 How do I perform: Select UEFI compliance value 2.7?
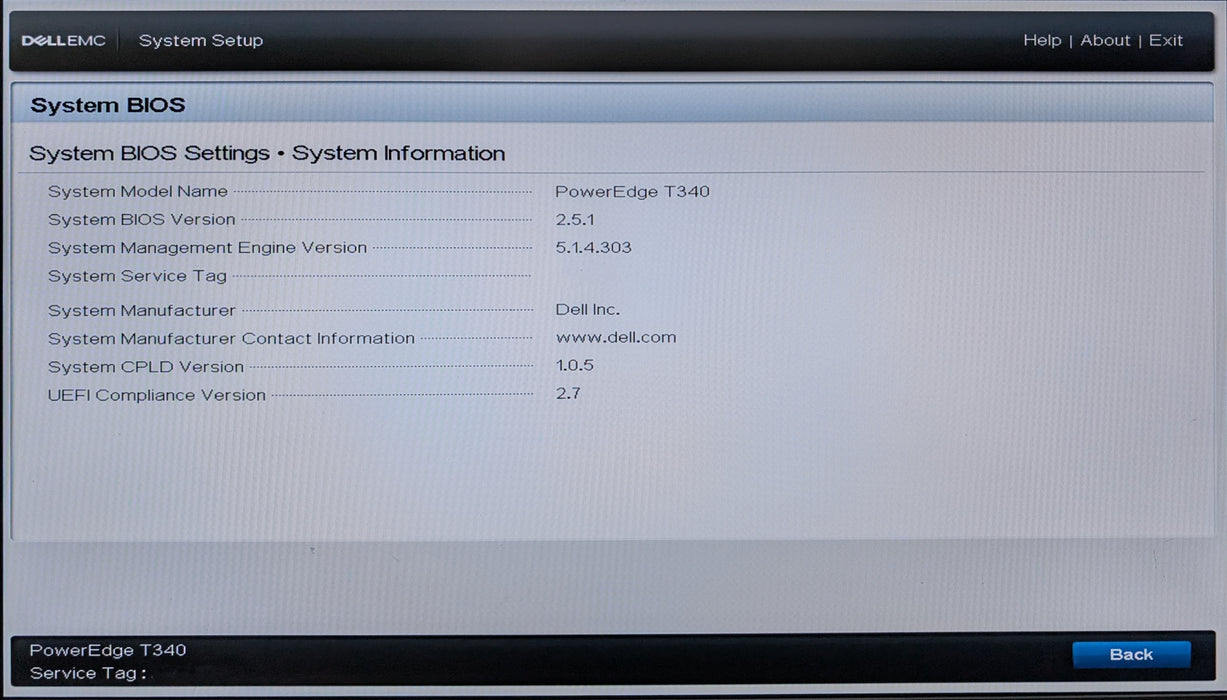pos(568,394)
